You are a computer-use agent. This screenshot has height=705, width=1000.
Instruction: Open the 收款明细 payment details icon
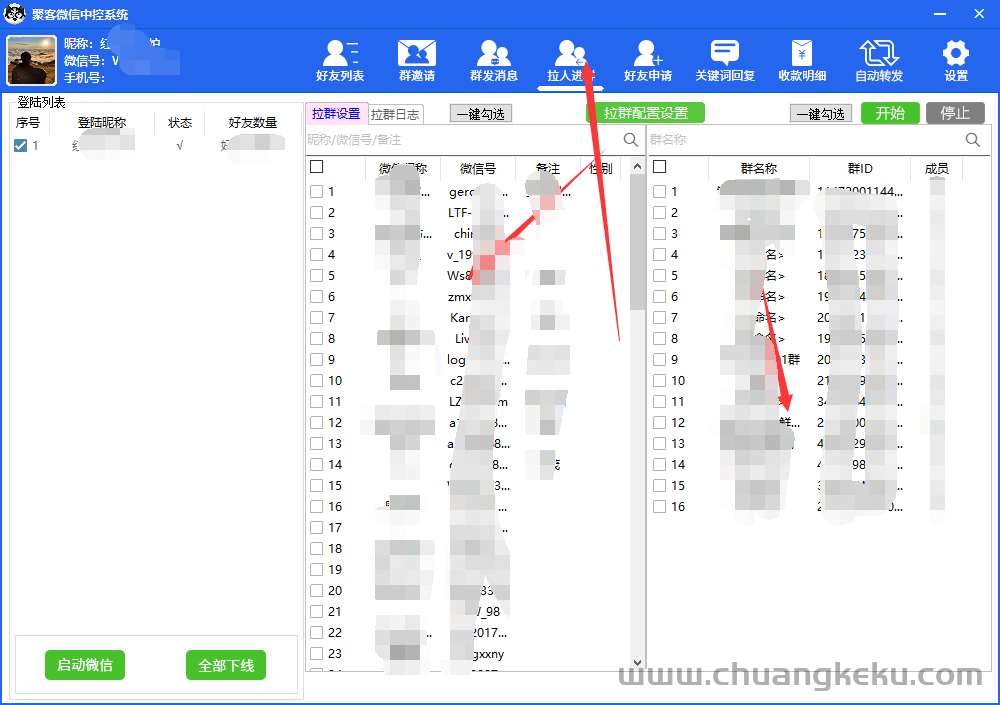pos(802,61)
